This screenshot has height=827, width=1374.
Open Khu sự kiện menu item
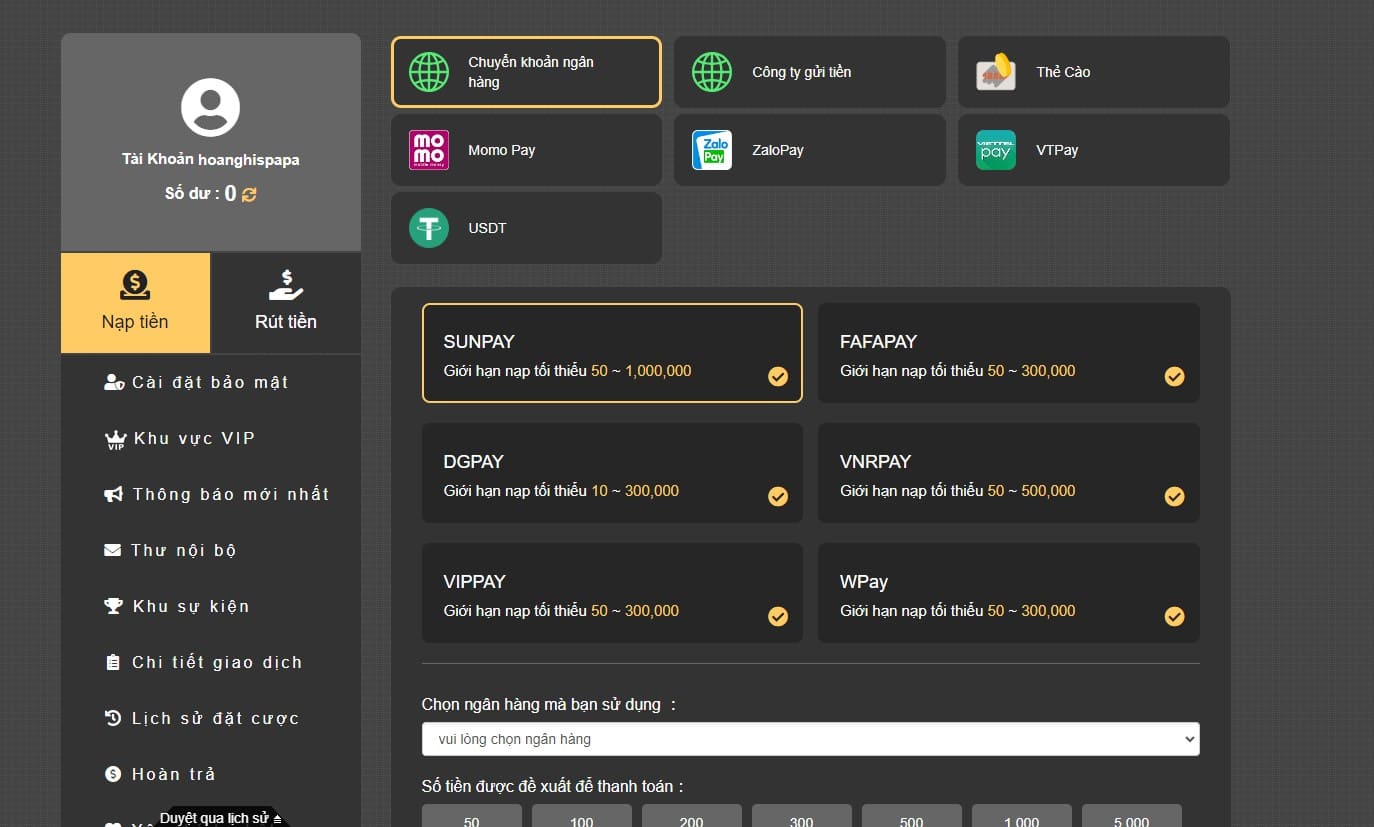coord(211,606)
